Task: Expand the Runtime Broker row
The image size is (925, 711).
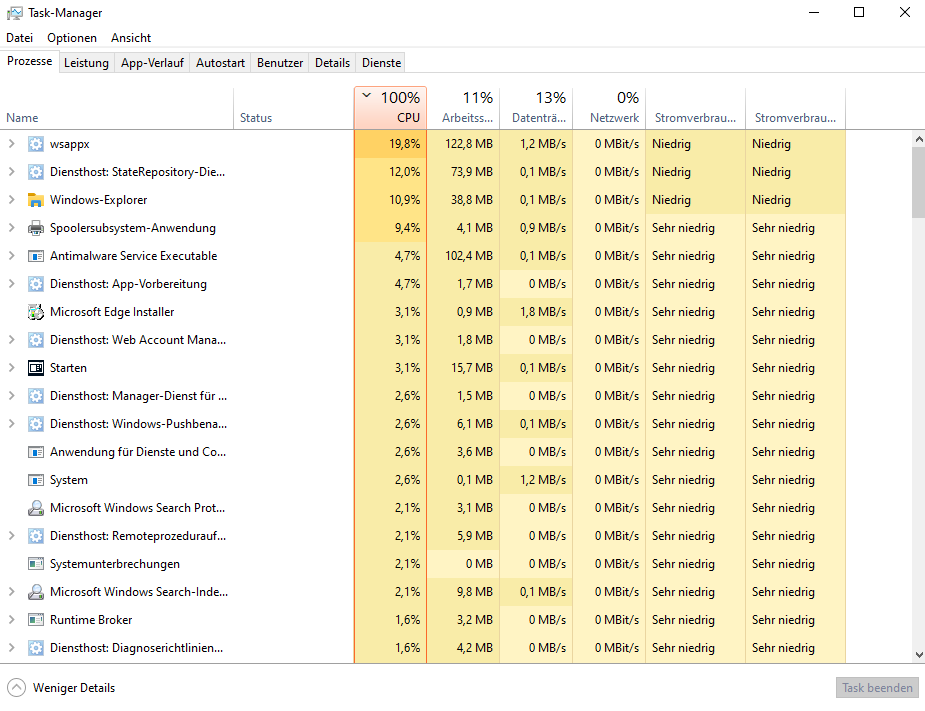Action: tap(11, 620)
